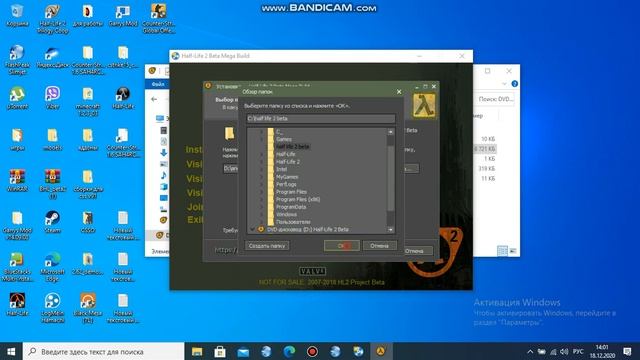The height and width of the screenshot is (360, 640).
Task: Close the Обзор папок dialog
Action: tap(399, 92)
